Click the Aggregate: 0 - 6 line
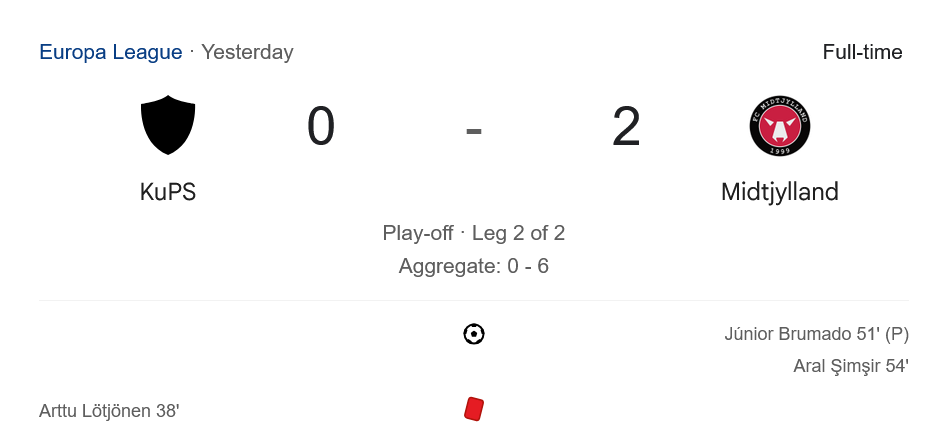 (474, 266)
